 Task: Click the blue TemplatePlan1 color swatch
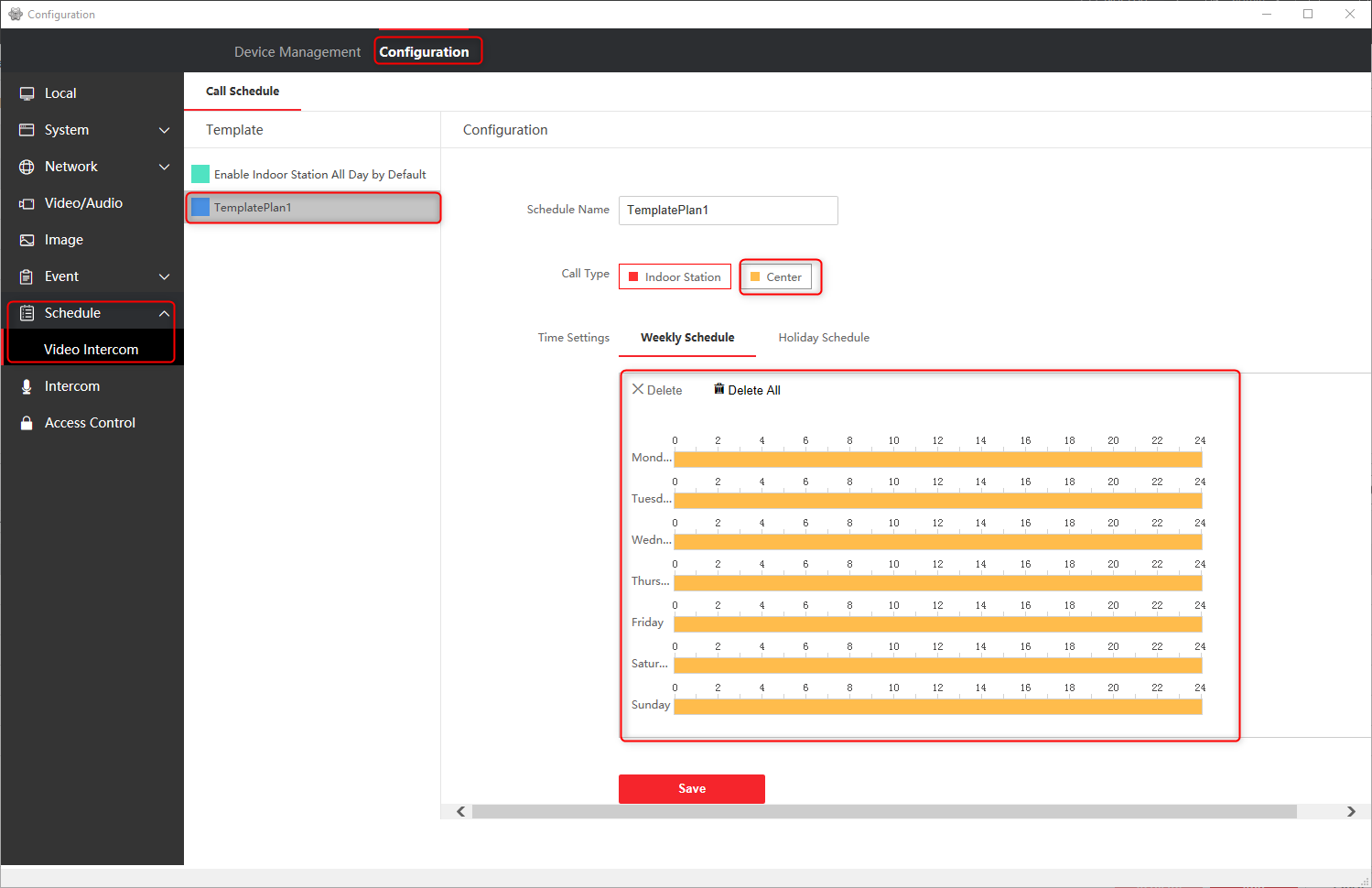point(200,208)
